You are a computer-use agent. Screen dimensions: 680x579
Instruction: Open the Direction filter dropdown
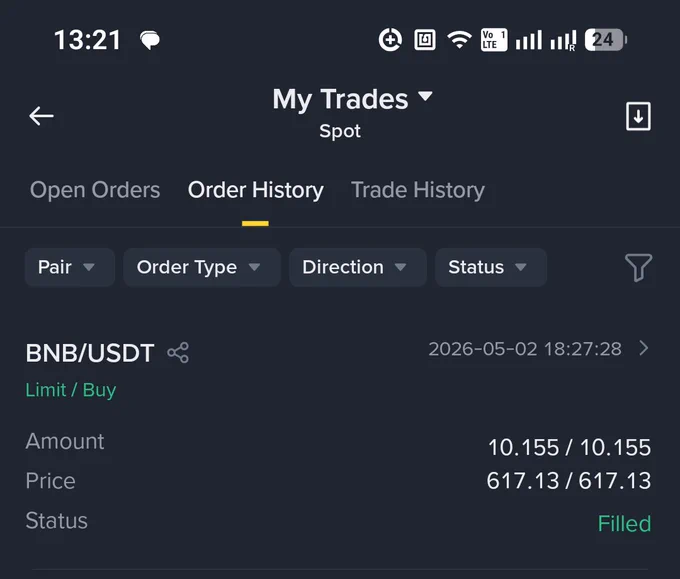[x=358, y=267]
